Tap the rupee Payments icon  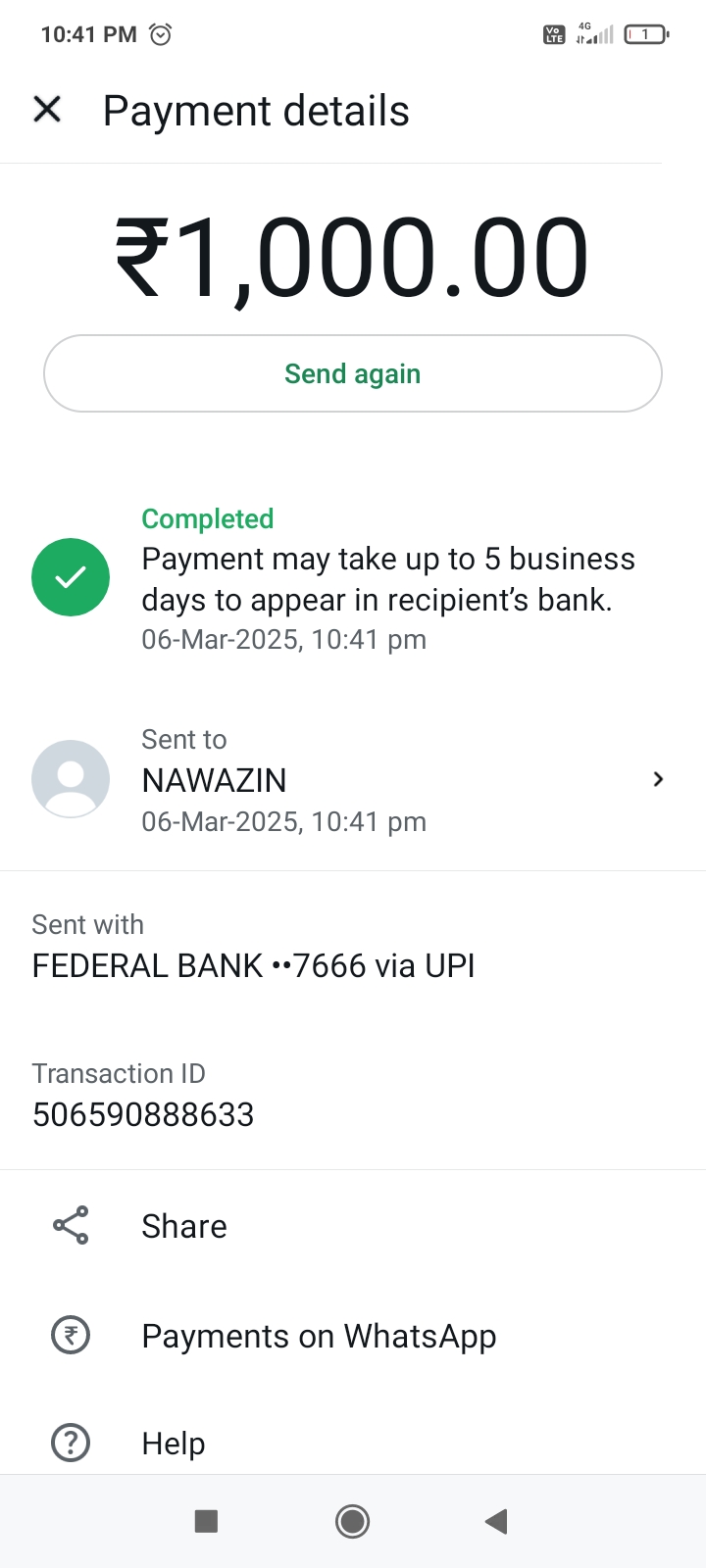coord(71,1335)
